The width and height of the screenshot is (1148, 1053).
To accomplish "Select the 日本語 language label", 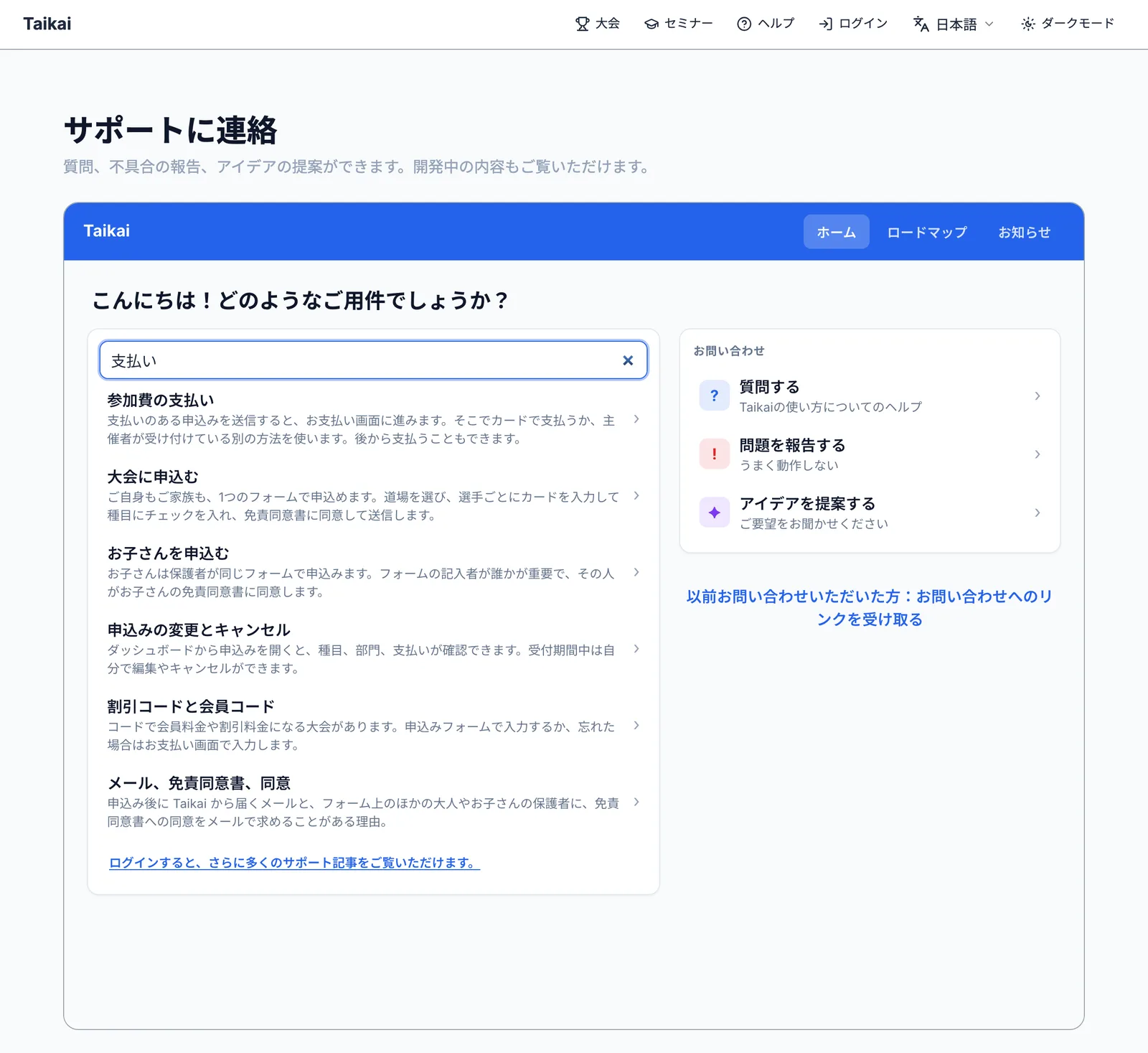I will (956, 24).
